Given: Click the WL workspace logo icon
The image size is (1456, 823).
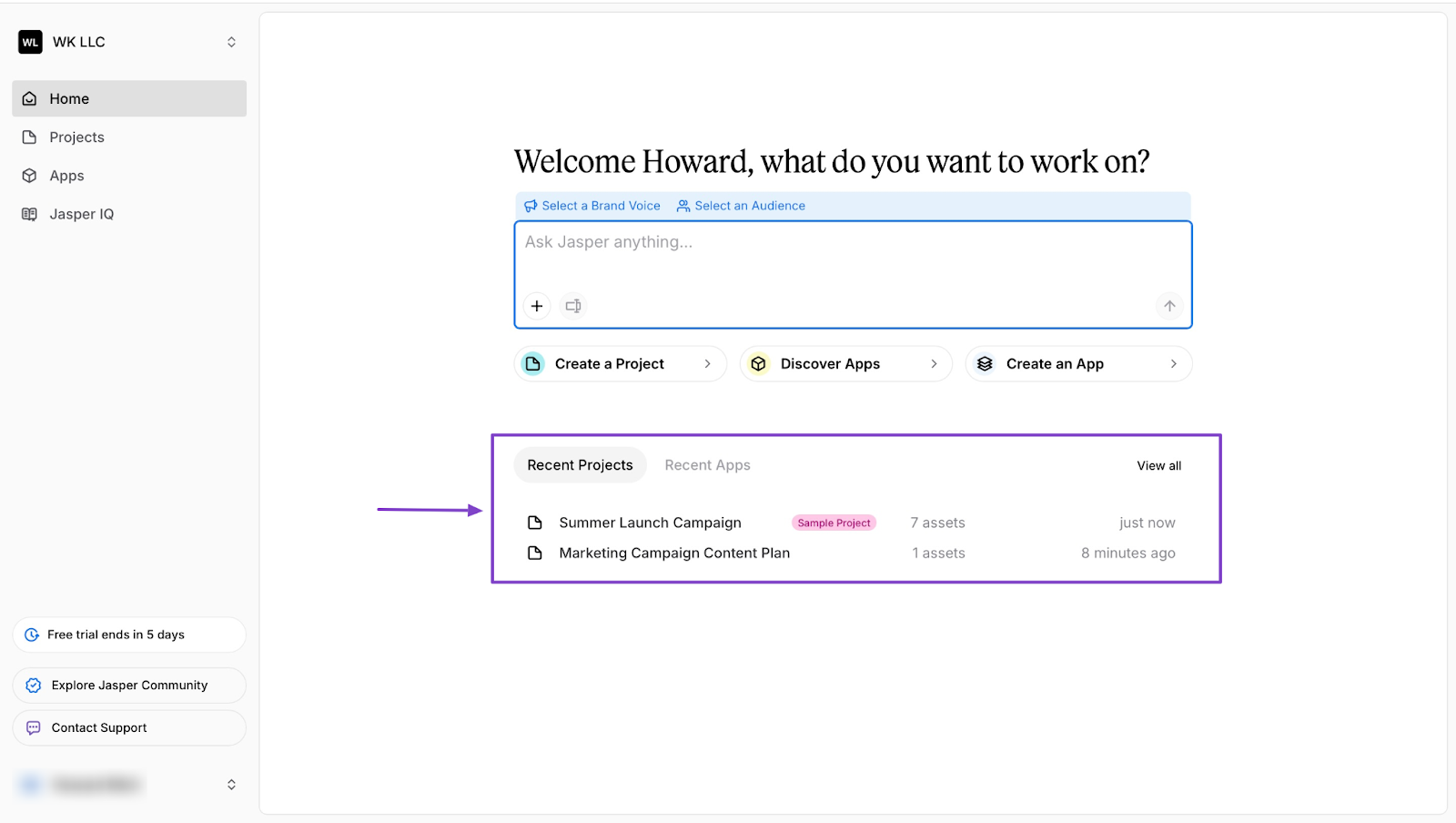Looking at the screenshot, I should (30, 42).
